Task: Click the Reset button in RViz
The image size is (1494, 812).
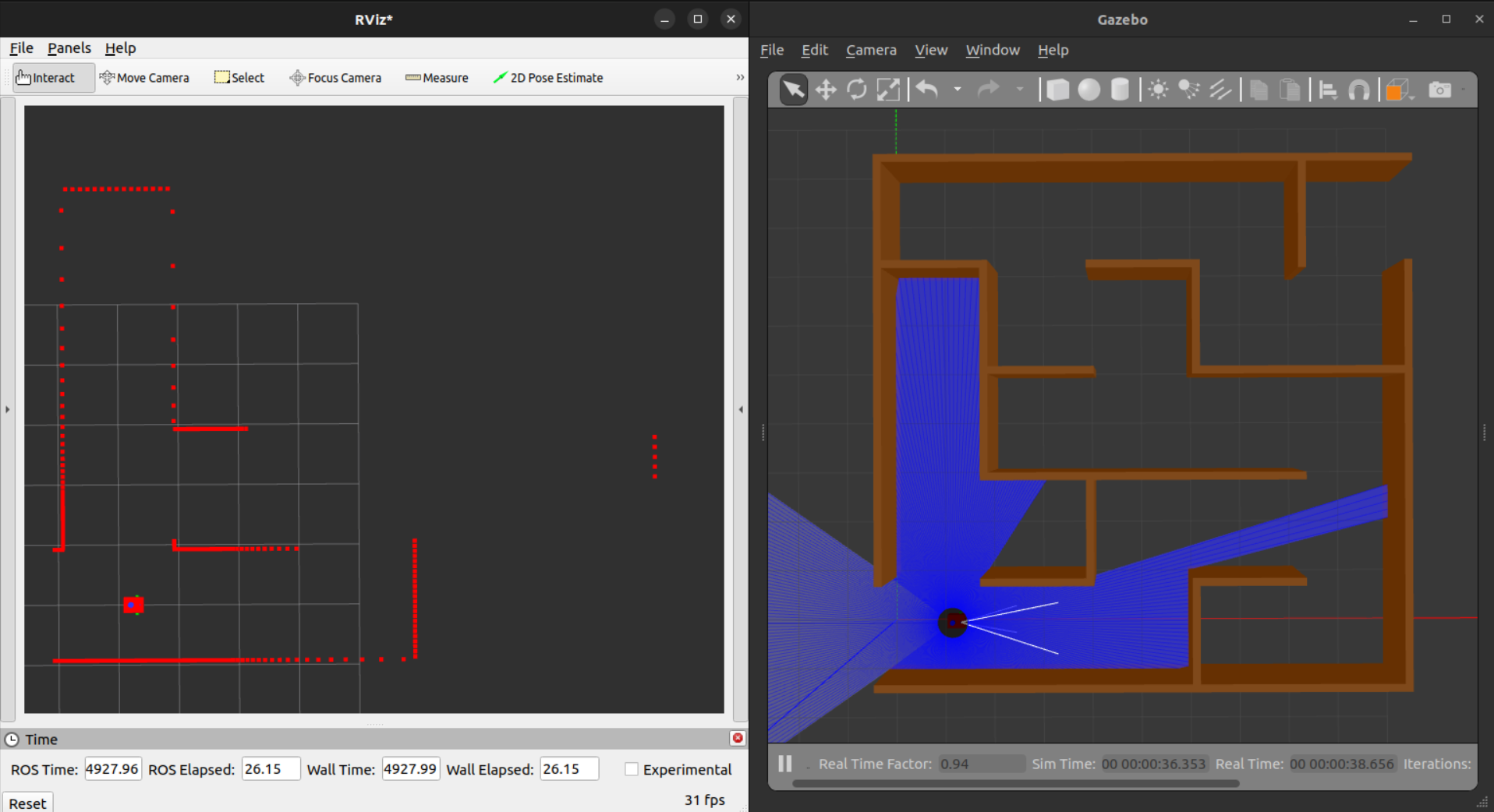Action: point(27,803)
